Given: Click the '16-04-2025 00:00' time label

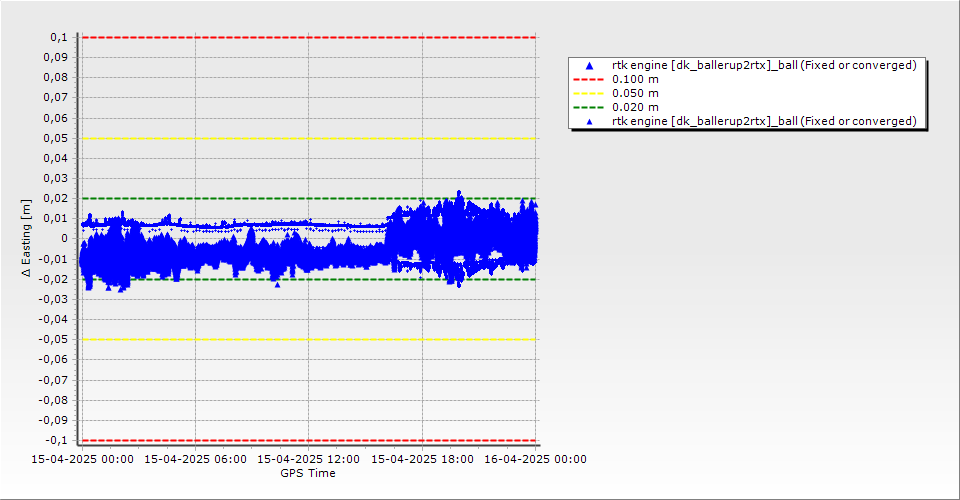Looking at the screenshot, I should point(535,459).
